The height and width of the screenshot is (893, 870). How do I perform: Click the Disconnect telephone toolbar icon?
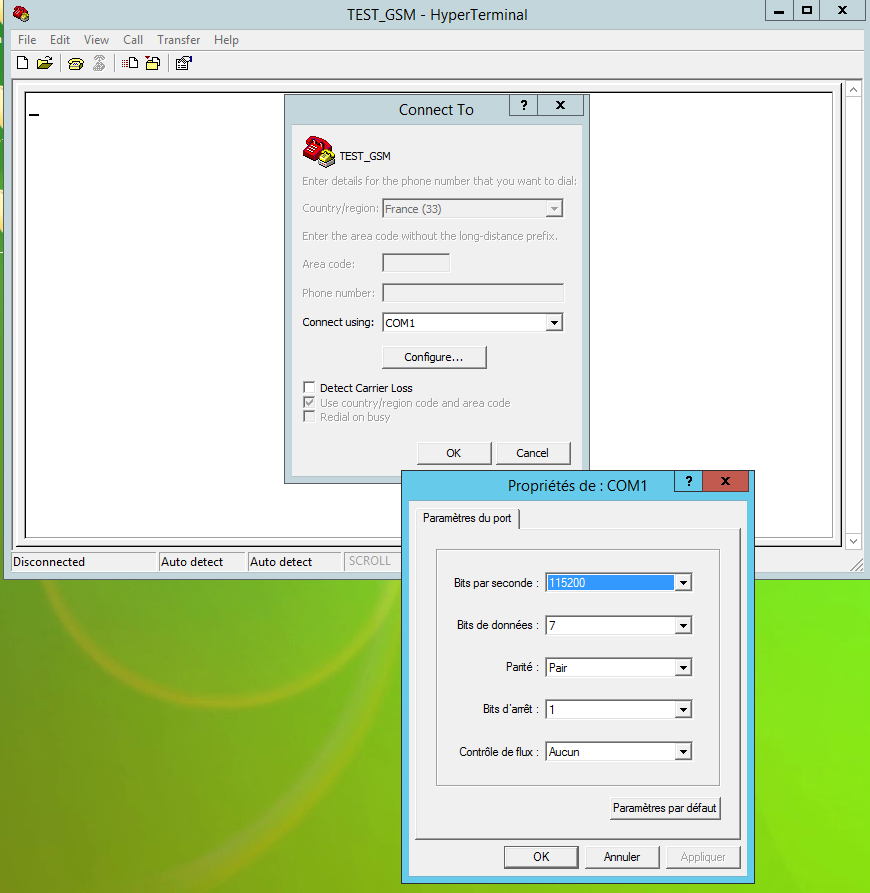tap(98, 63)
